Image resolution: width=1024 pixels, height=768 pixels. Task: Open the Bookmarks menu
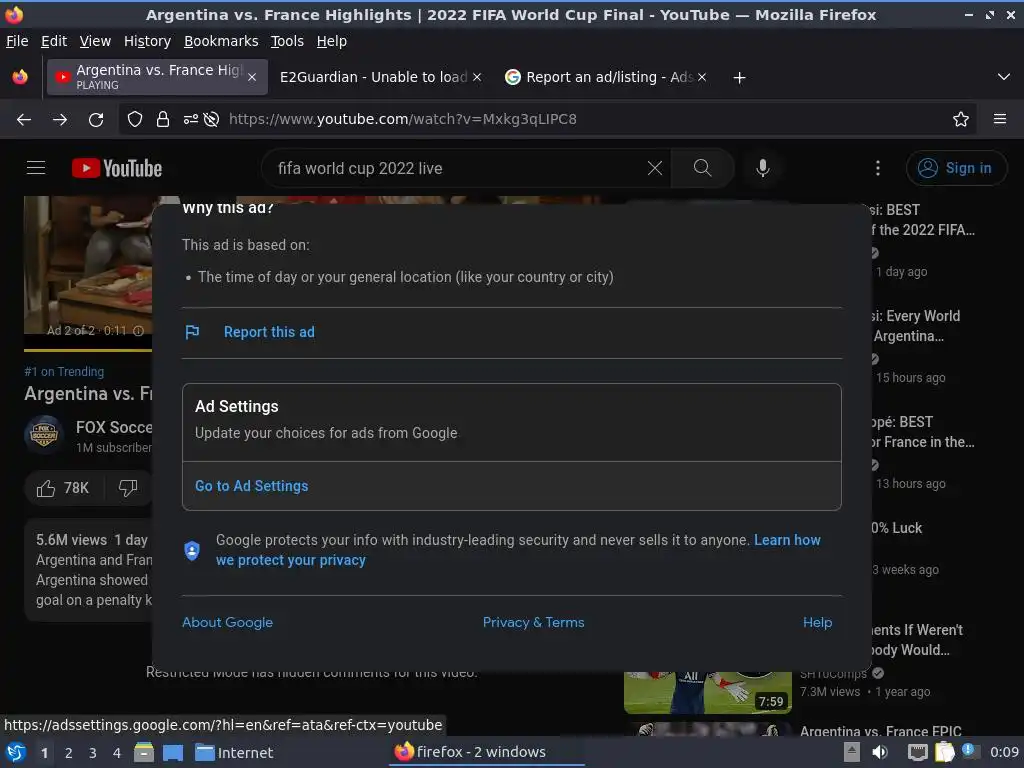click(x=221, y=41)
